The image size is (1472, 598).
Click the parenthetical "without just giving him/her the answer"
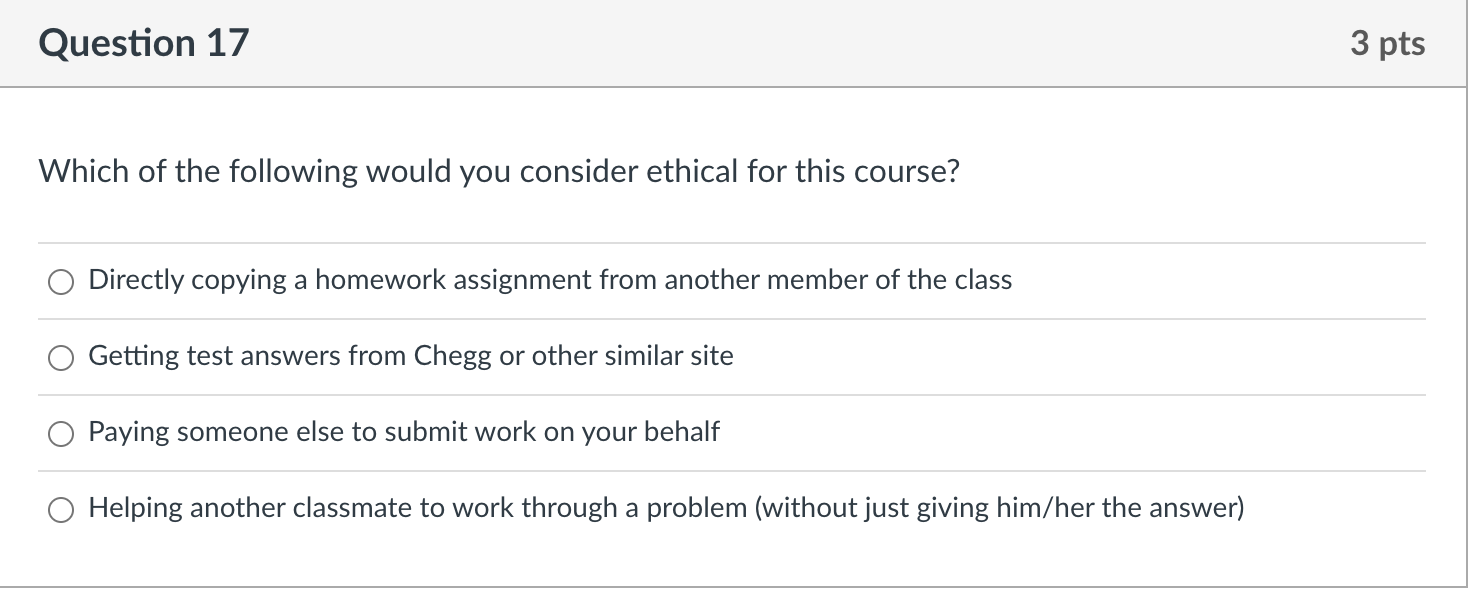coord(1000,508)
